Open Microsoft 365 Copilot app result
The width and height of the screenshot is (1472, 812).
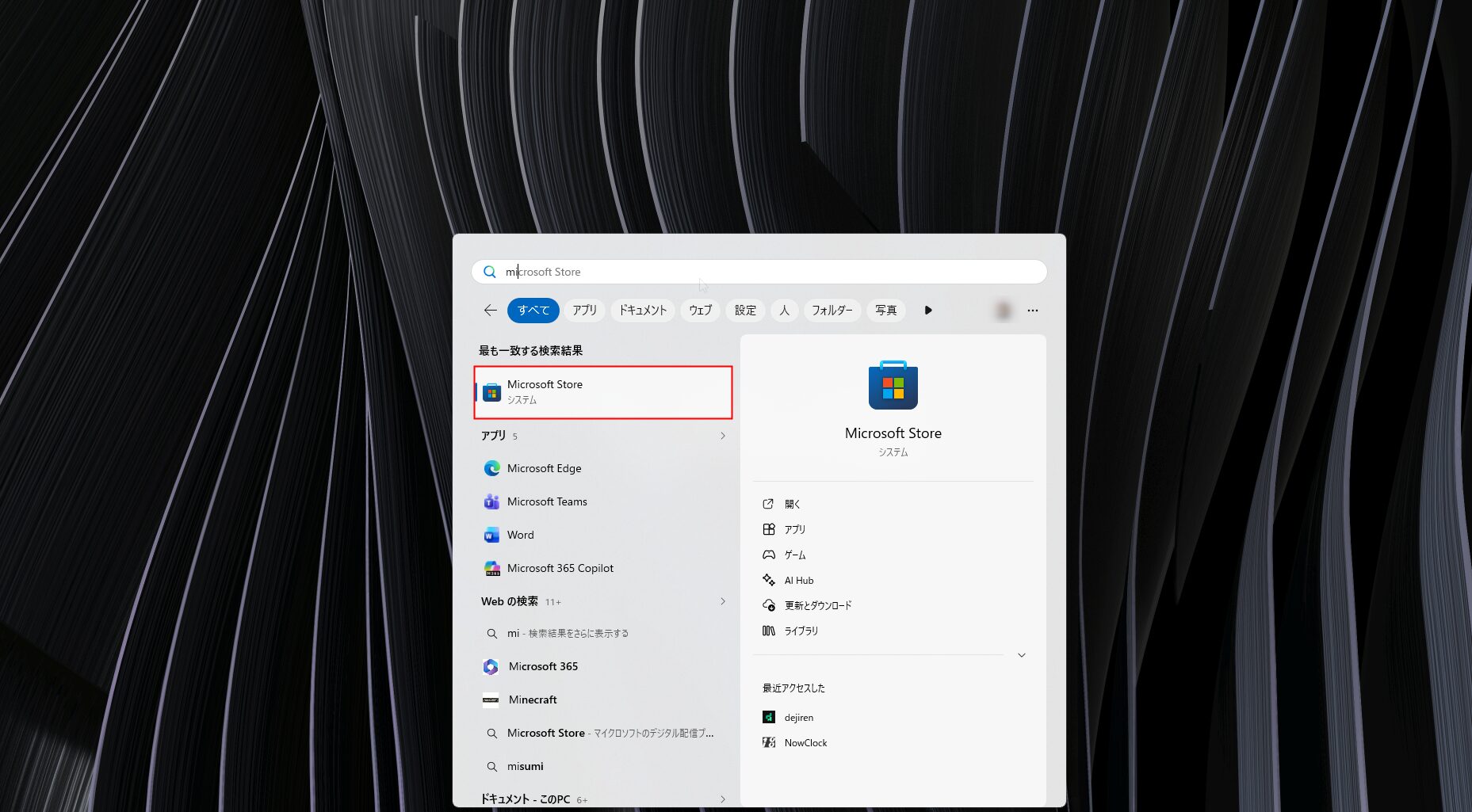tap(560, 568)
